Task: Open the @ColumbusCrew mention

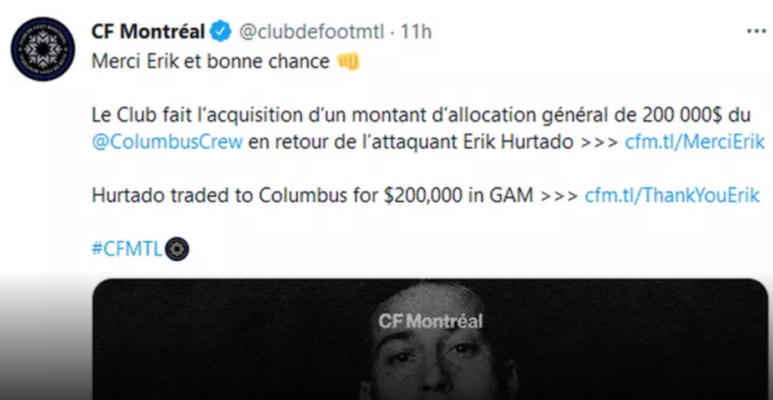Action: pyautogui.click(x=167, y=142)
